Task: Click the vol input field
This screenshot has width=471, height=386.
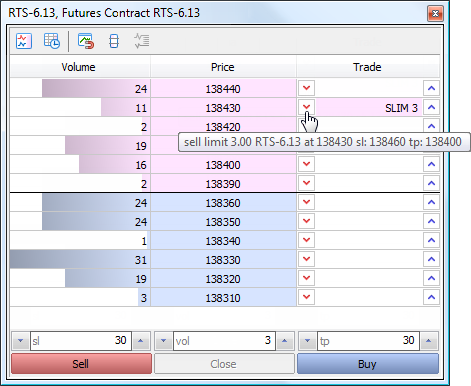Action: [x=224, y=341]
